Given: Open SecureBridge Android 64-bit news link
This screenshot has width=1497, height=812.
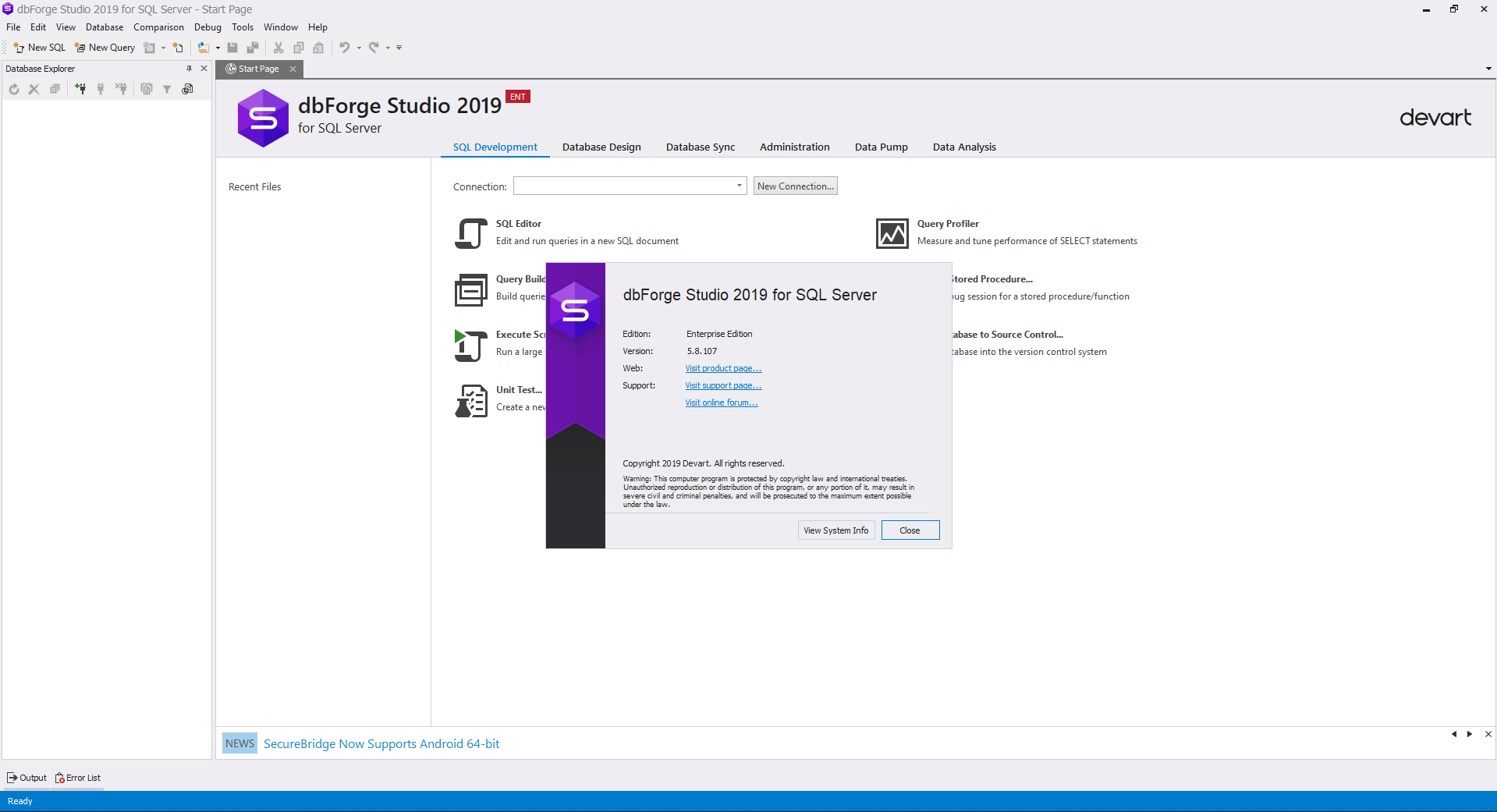Looking at the screenshot, I should pos(381,744).
